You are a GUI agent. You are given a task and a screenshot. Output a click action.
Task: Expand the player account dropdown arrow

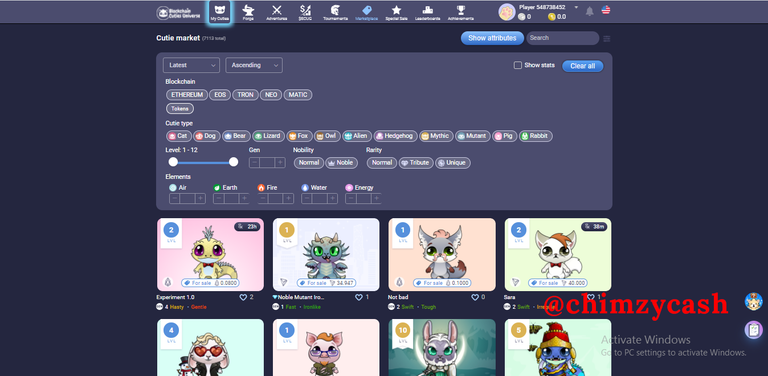pyautogui.click(x=576, y=7)
